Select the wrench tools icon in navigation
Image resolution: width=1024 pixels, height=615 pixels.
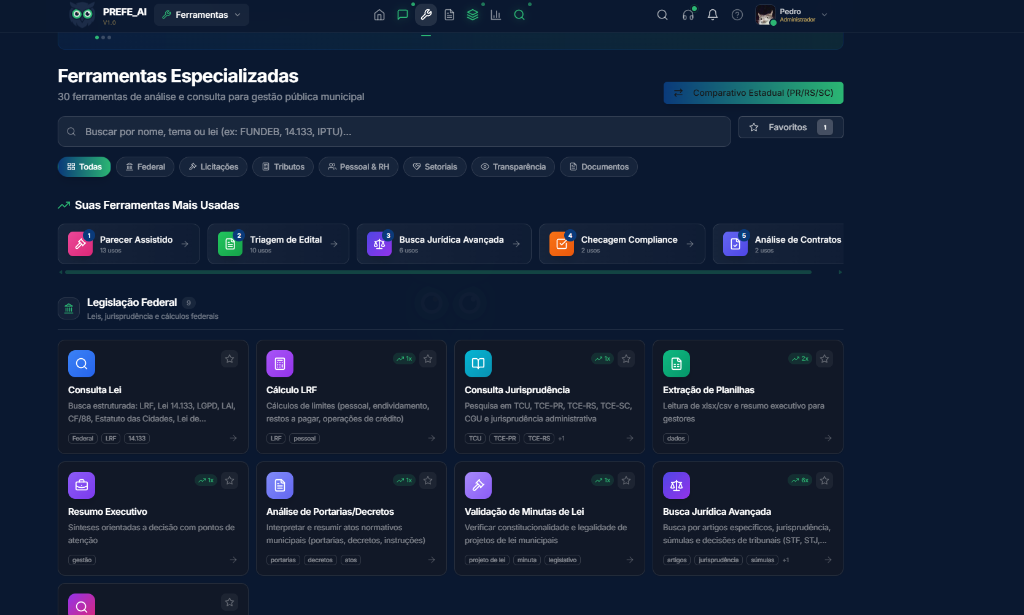tap(426, 14)
